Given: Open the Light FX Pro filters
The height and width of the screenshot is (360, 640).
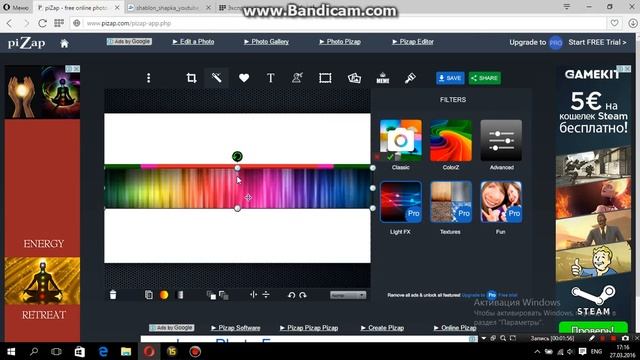Looking at the screenshot, I should tap(400, 202).
